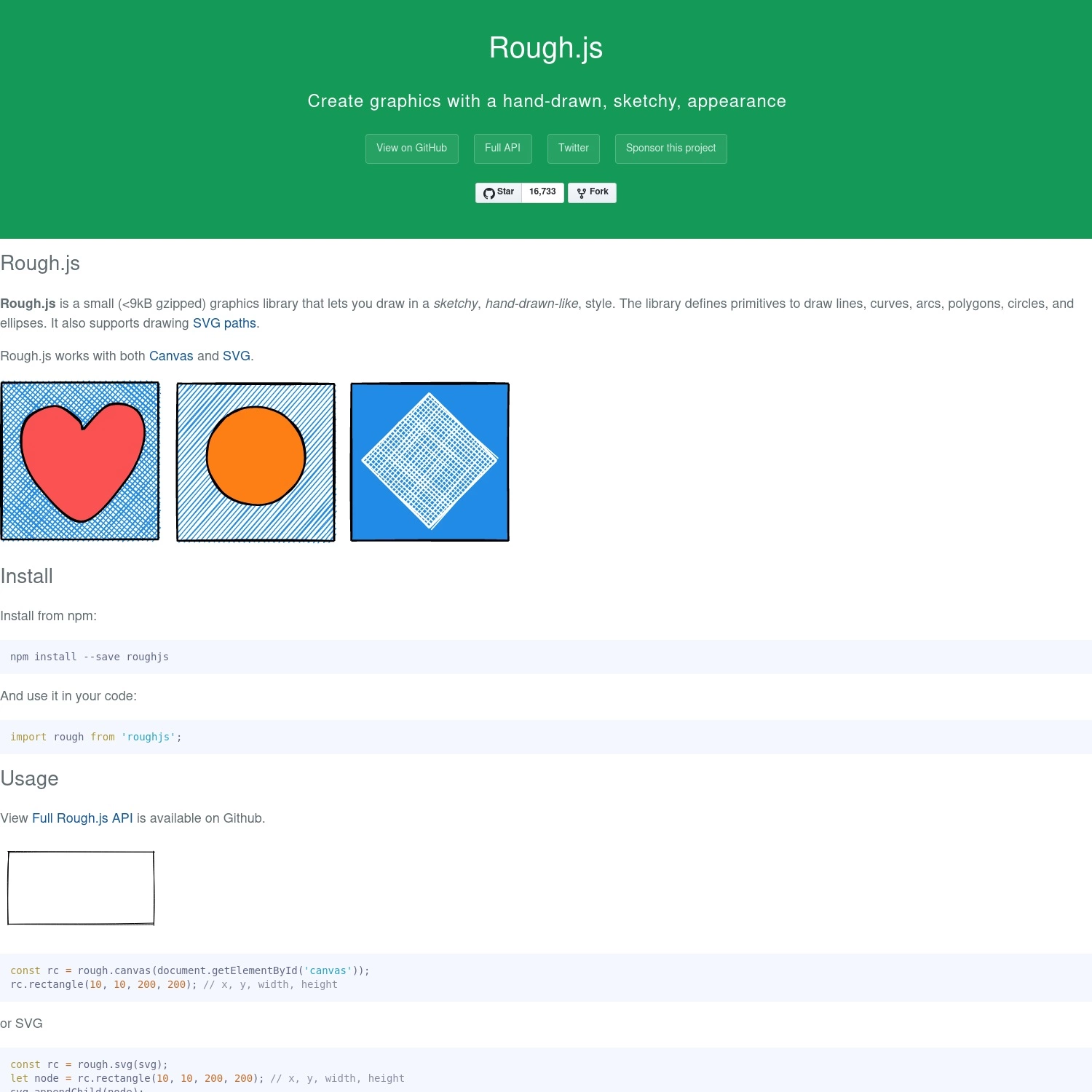
Task: Open the SVG paths link
Action: click(x=224, y=323)
